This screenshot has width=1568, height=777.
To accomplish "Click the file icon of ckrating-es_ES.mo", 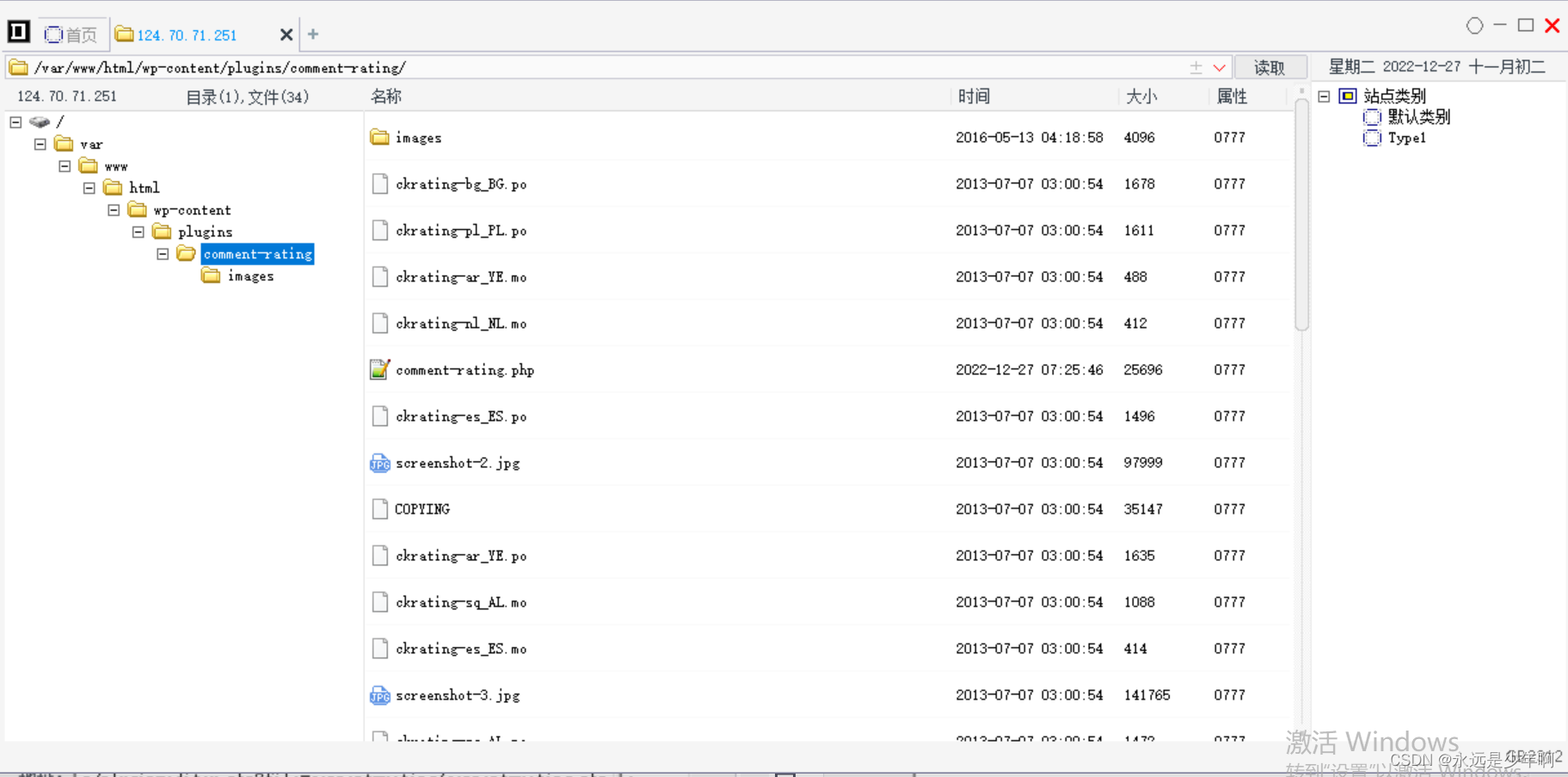I will point(379,648).
